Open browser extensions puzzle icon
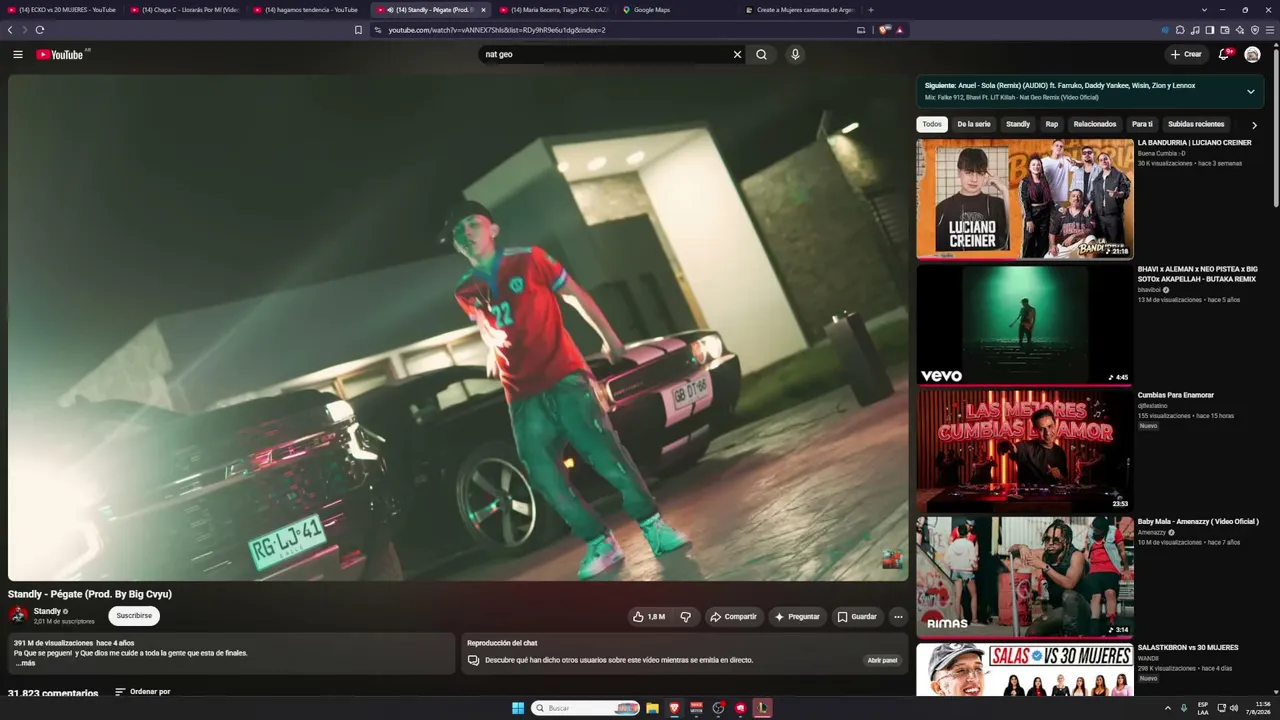Viewport: 1280px width, 720px height. (x=1180, y=30)
